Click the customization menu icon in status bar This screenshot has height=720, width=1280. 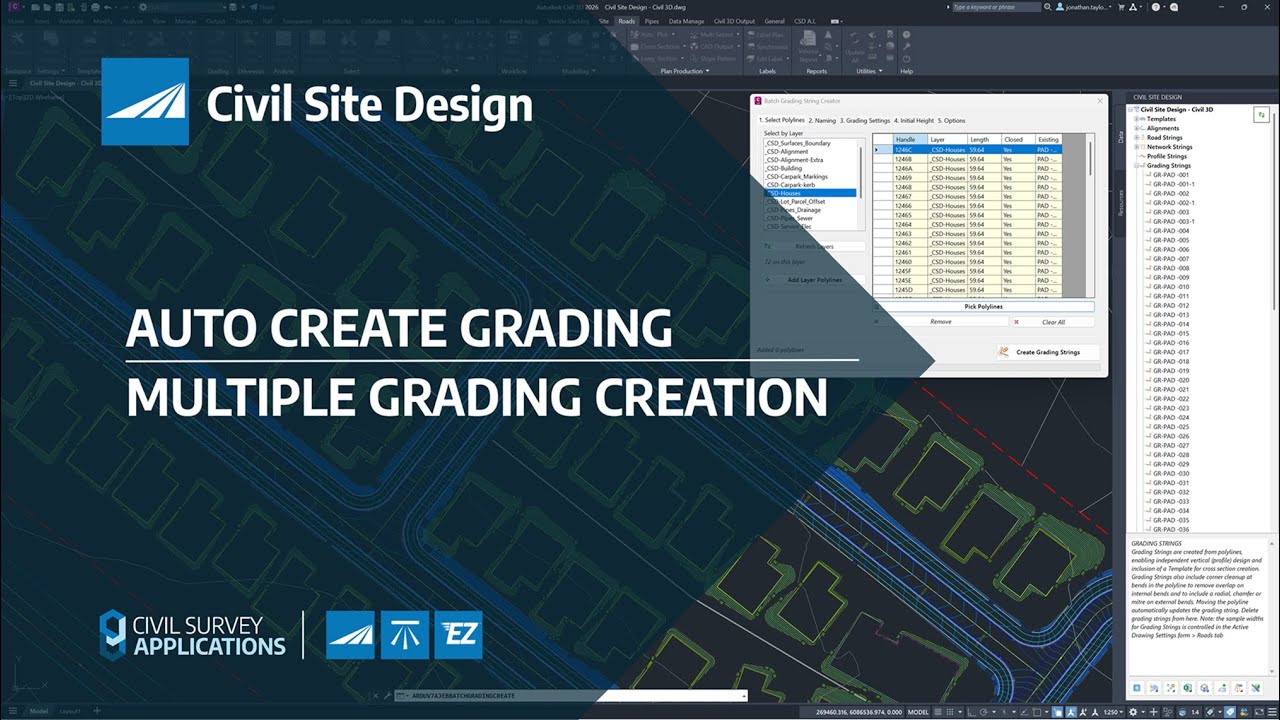[x=1271, y=712]
